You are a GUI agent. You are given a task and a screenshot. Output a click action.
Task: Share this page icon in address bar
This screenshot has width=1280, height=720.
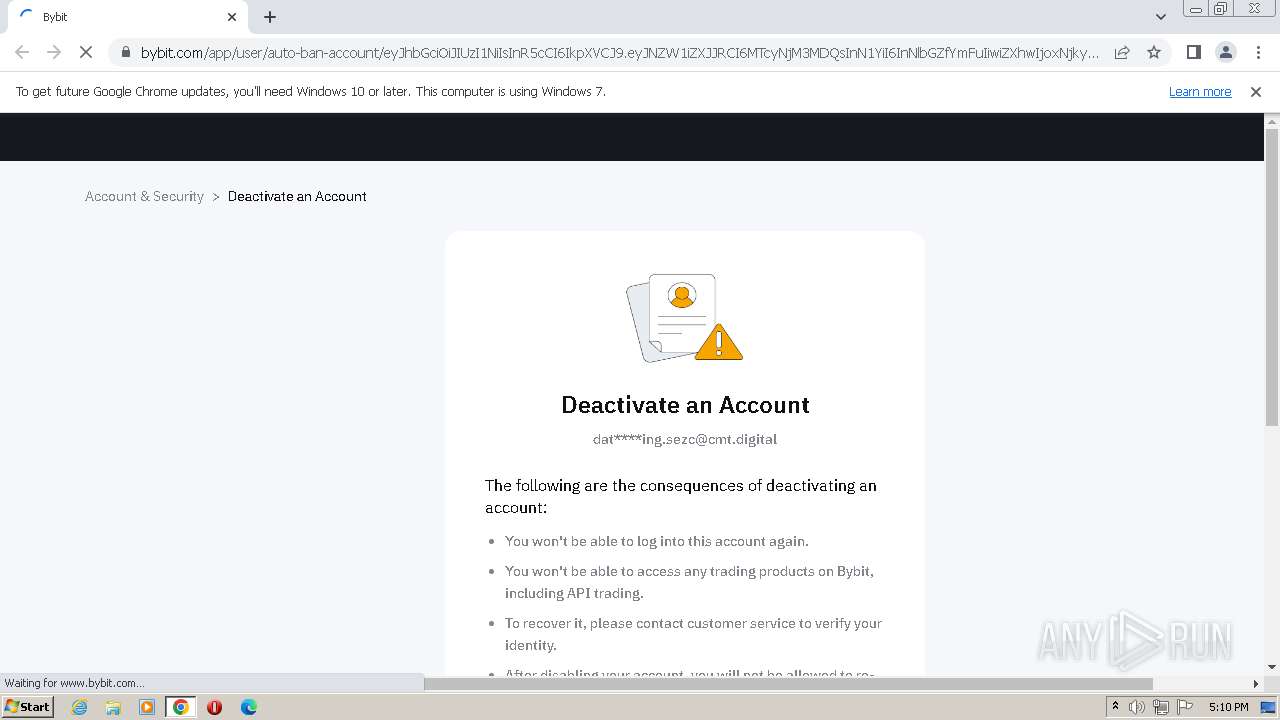[1122, 52]
